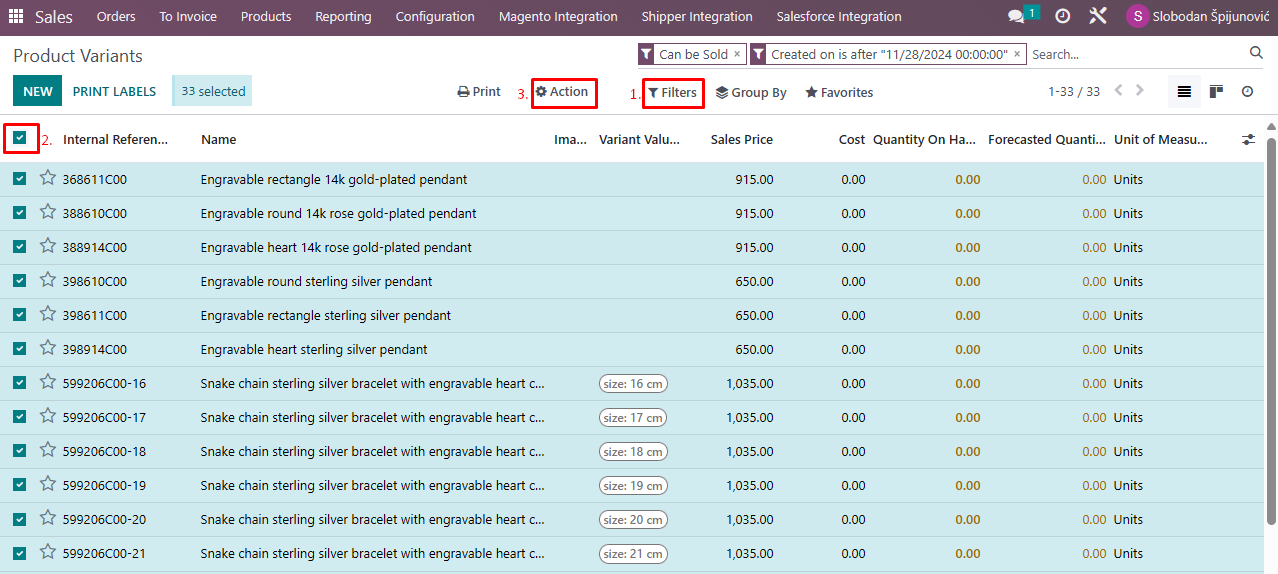Star the 388610C00 product row
This screenshot has width=1278, height=574.
pyautogui.click(x=47, y=212)
